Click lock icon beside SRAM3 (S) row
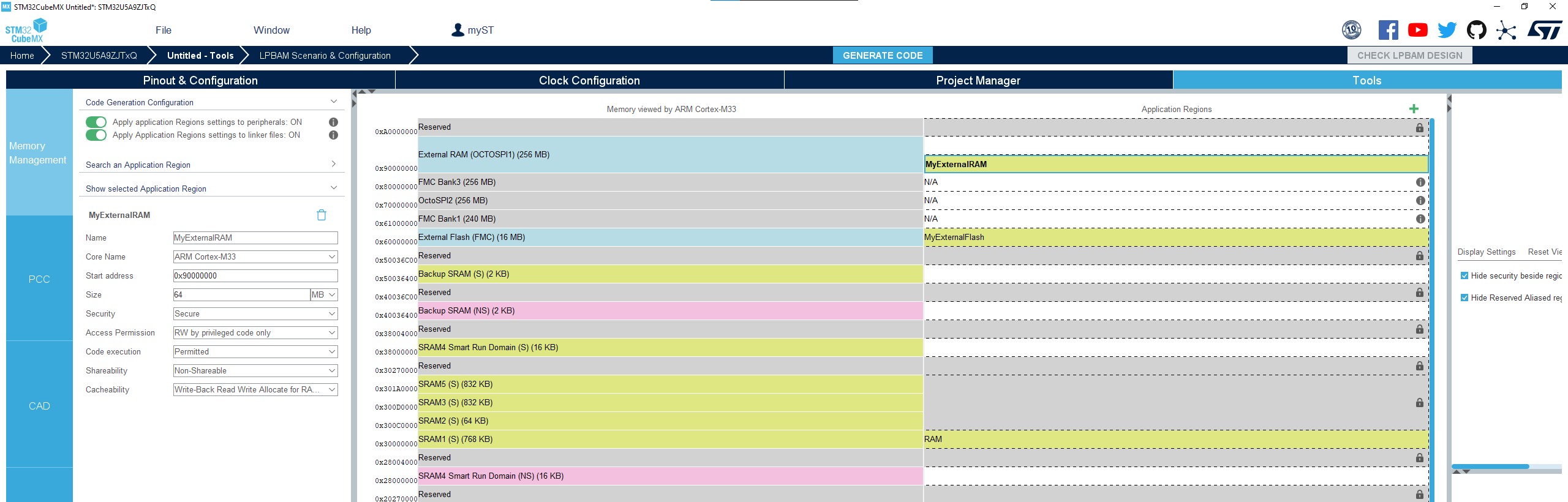The width and height of the screenshot is (1568, 502). coord(1420,402)
